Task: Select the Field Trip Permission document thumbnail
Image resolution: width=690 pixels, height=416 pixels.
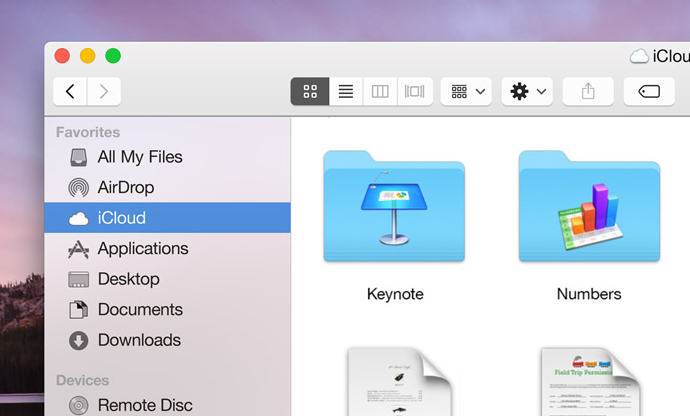Action: [x=590, y=382]
